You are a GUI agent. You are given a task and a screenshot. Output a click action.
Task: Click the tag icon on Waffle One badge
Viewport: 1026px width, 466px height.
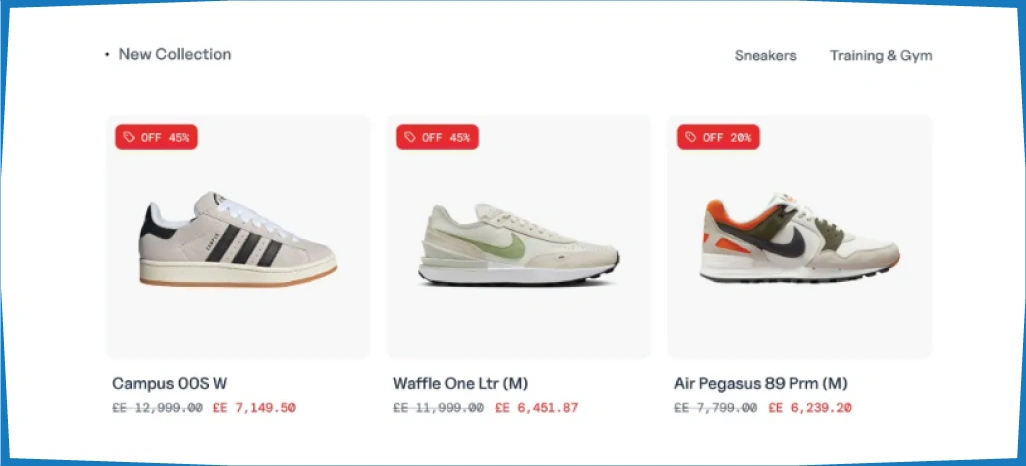tap(410, 137)
